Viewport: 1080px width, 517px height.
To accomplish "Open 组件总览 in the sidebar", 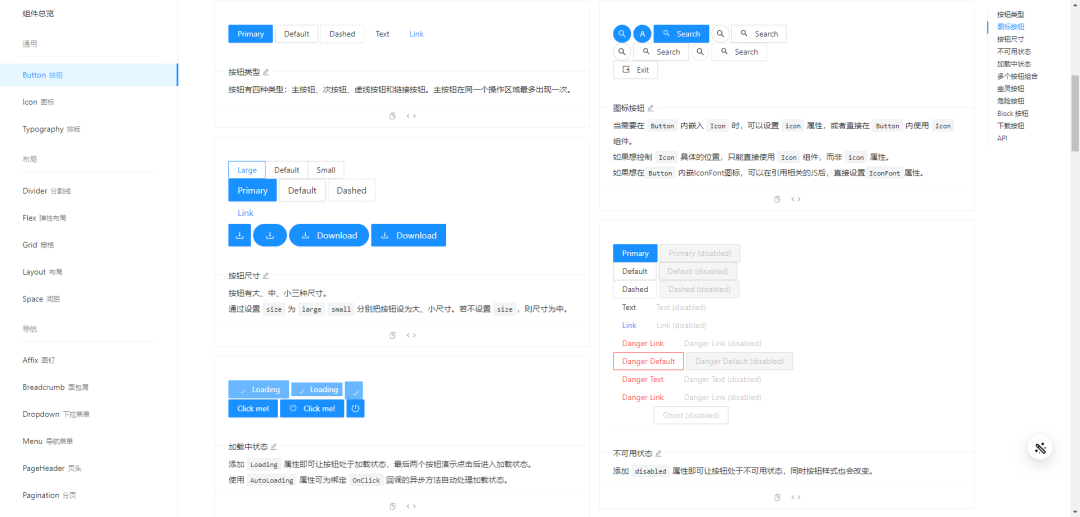I will click(x=39, y=13).
